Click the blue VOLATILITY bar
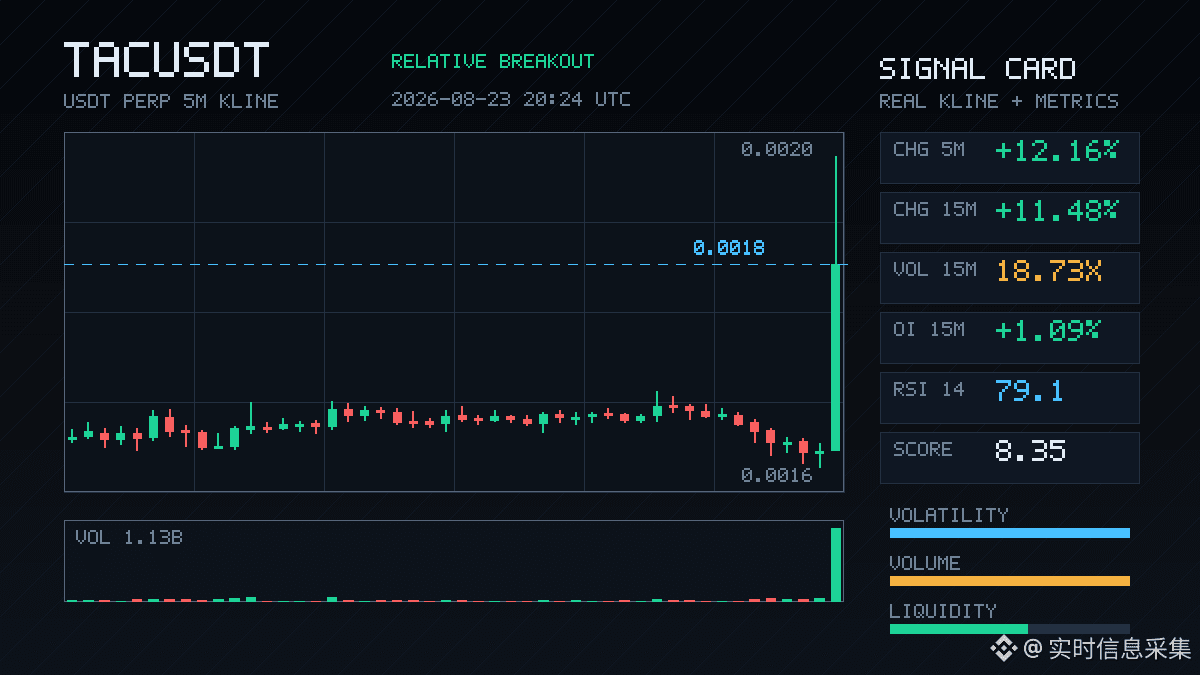The width and height of the screenshot is (1200, 675). pos(1009,533)
